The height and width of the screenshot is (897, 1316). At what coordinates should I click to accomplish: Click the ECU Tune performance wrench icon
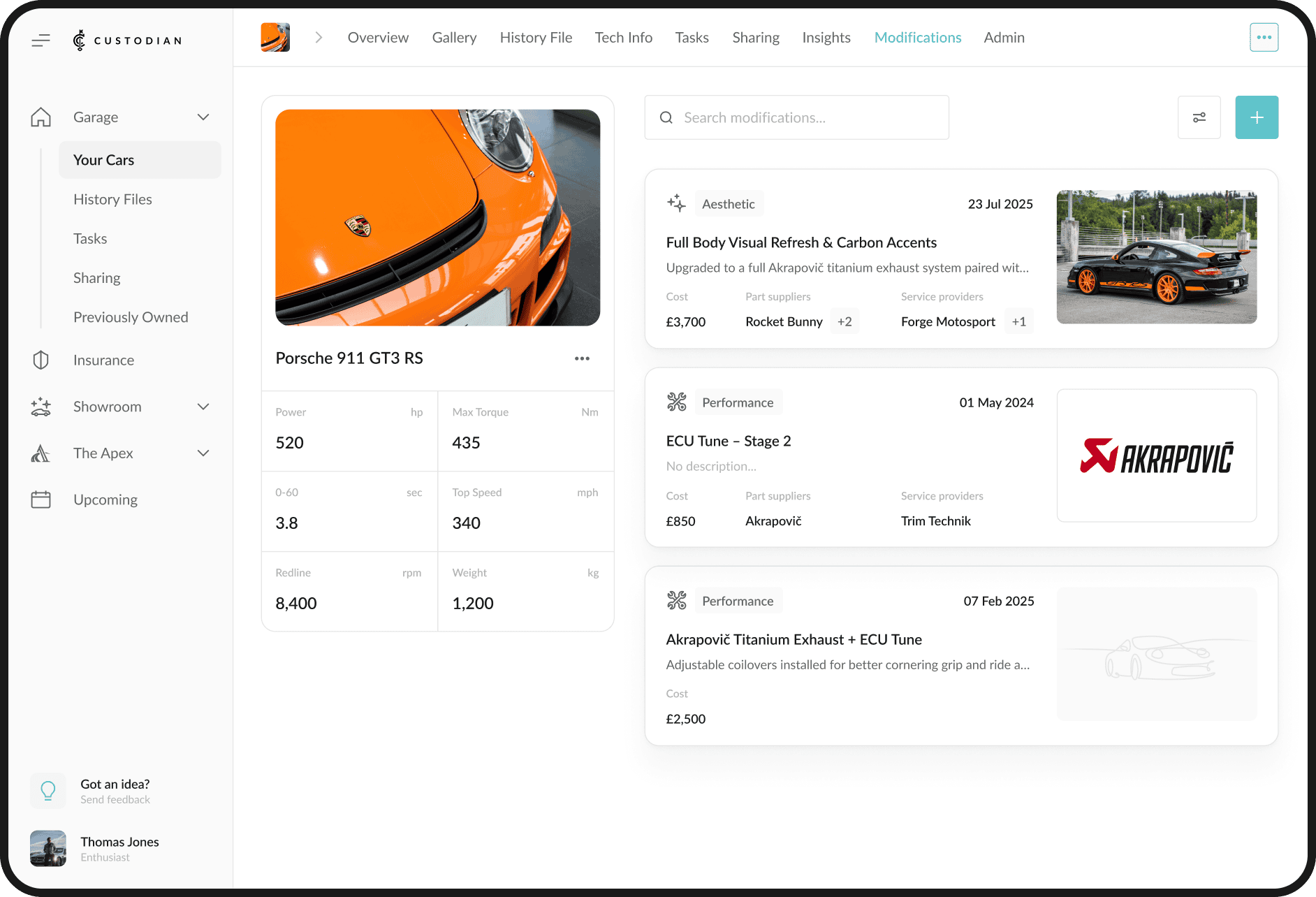(x=676, y=402)
